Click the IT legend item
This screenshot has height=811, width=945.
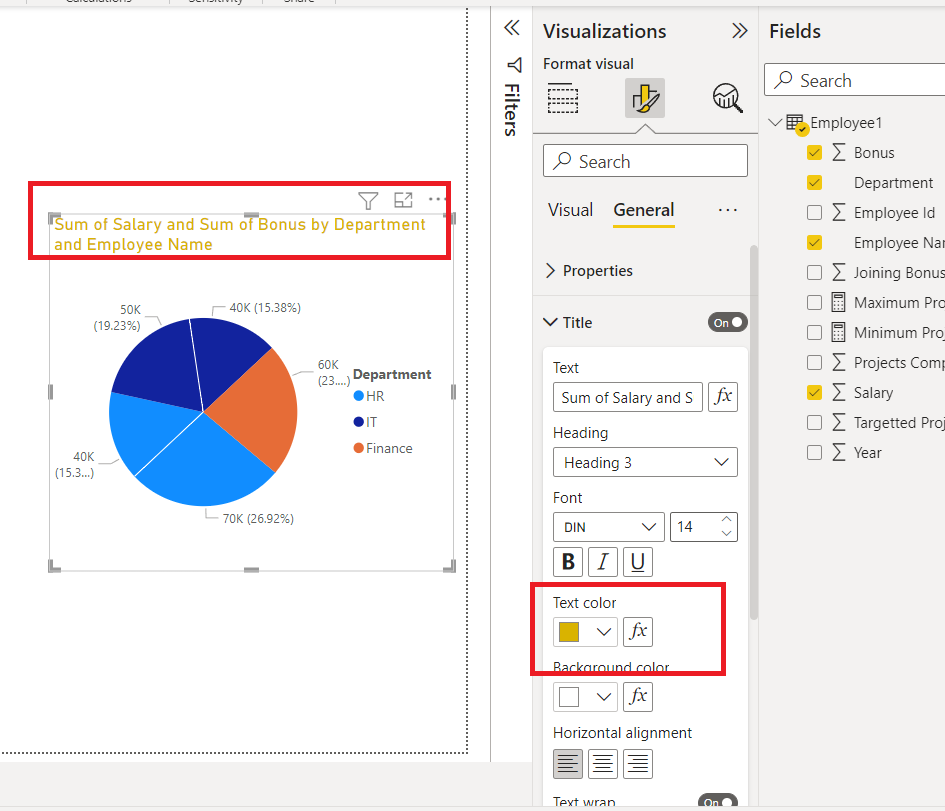pyautogui.click(x=365, y=422)
